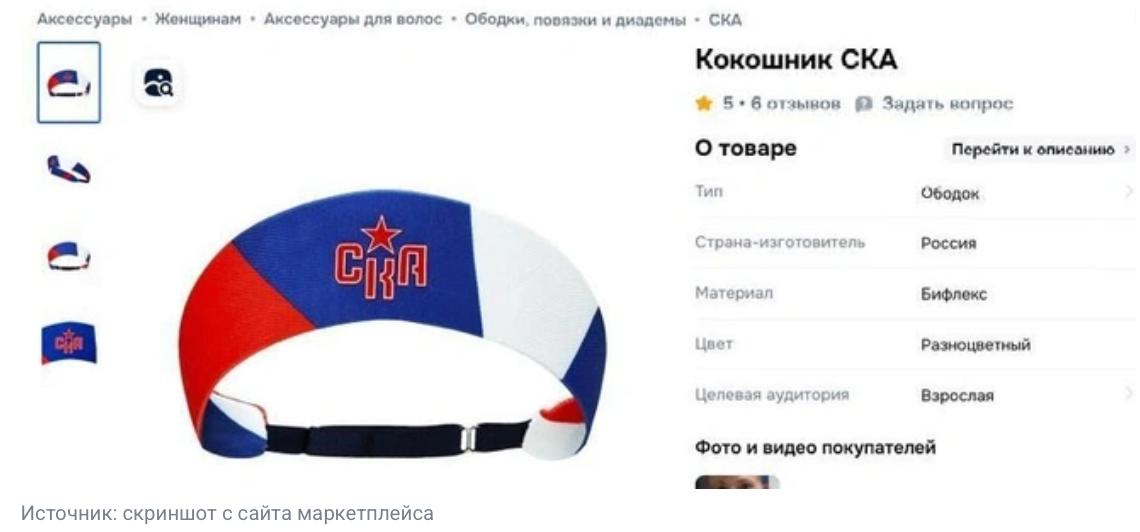Click Задать вопрос link
The image size is (1140, 532).
947,104
